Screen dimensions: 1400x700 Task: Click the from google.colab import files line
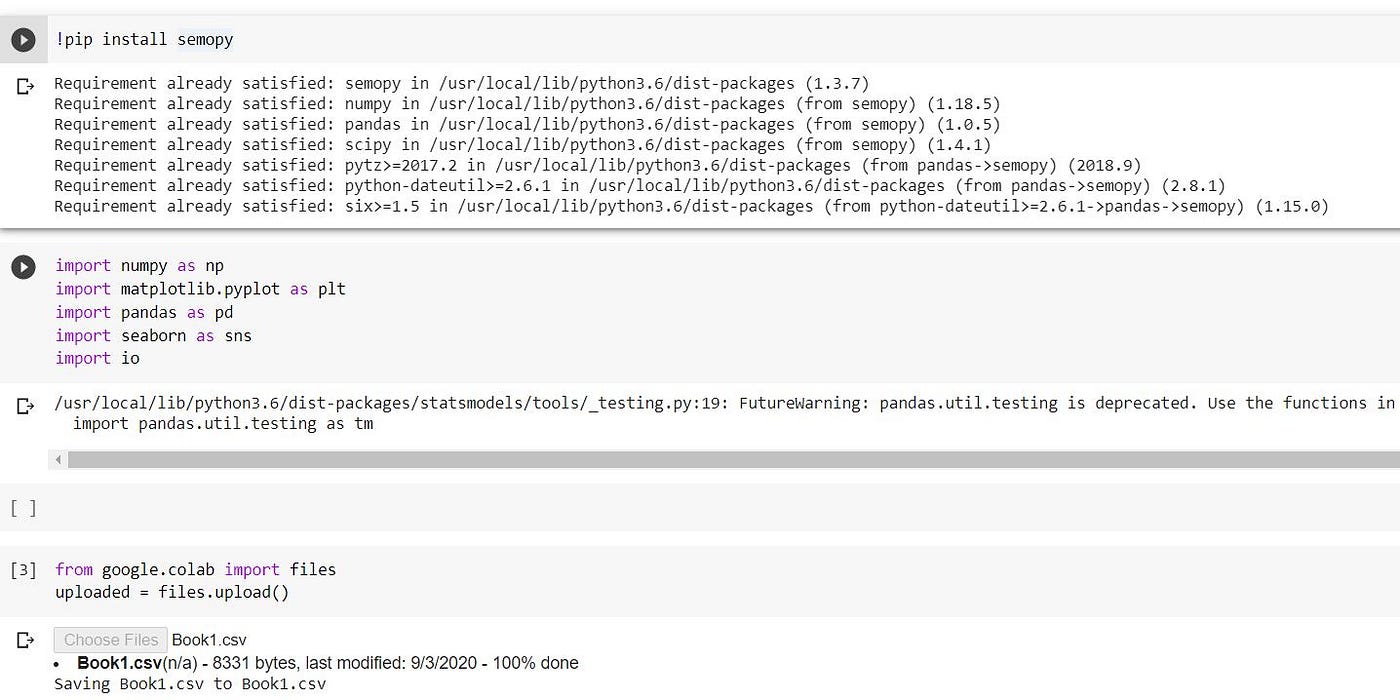click(195, 569)
